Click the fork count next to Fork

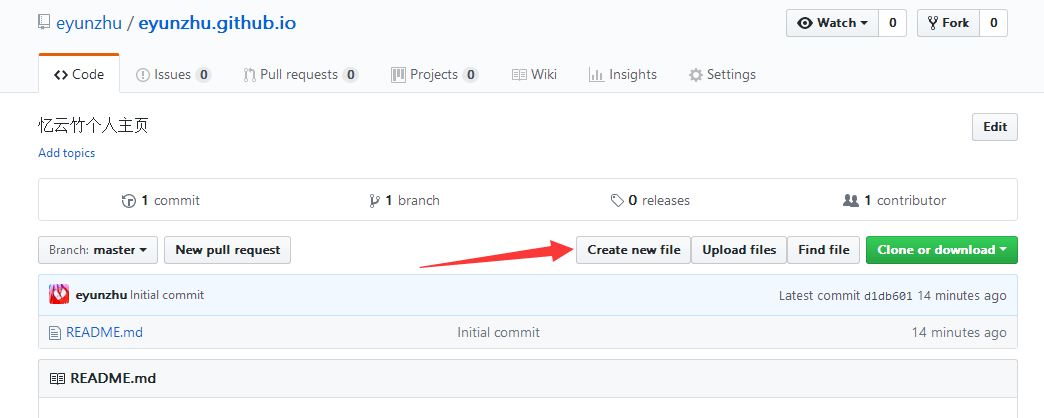[x=993, y=23]
